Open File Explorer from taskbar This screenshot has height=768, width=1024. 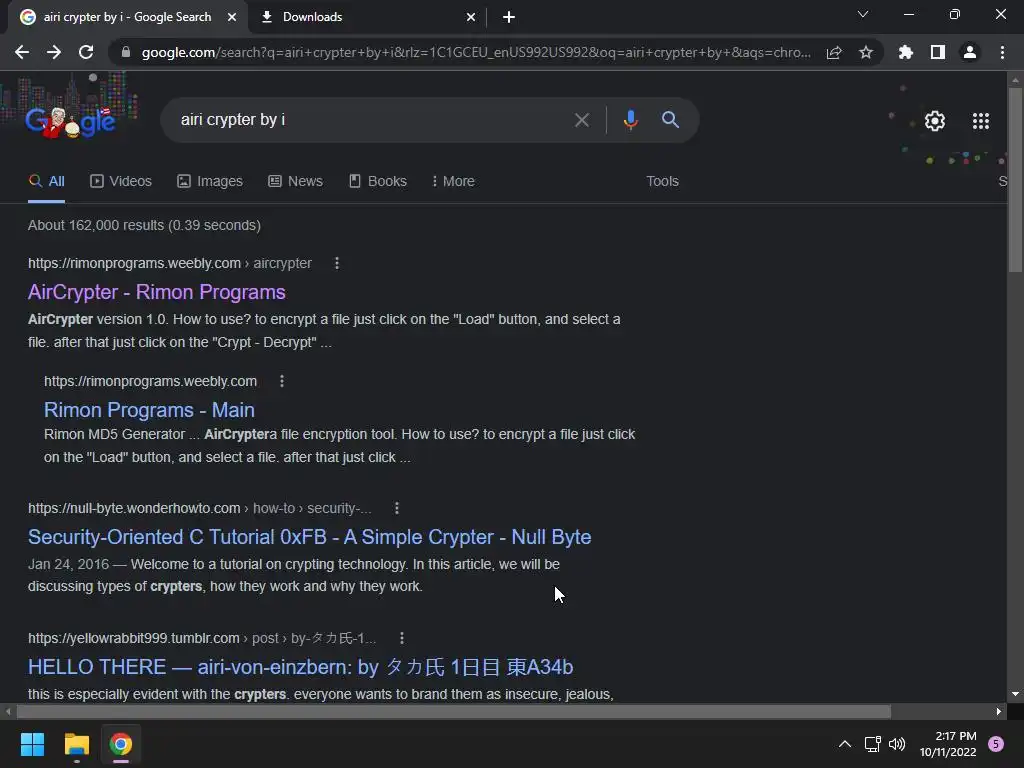76,744
